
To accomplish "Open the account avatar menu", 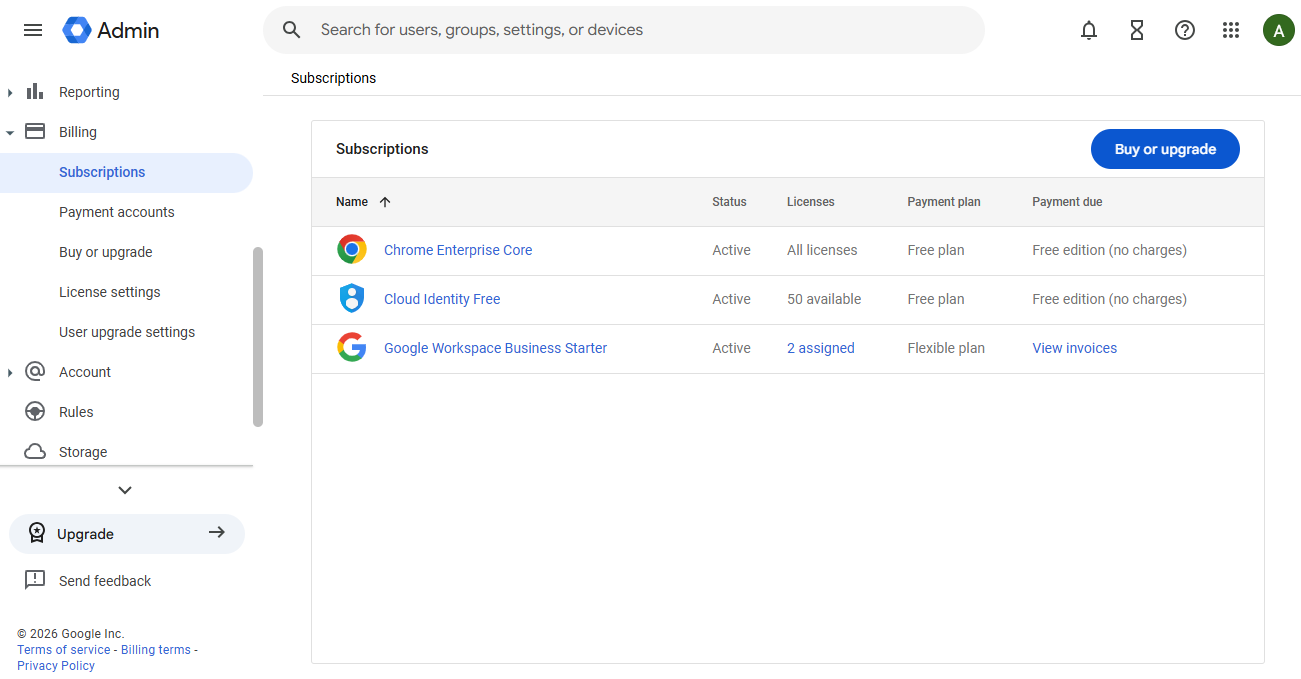I will pyautogui.click(x=1279, y=30).
